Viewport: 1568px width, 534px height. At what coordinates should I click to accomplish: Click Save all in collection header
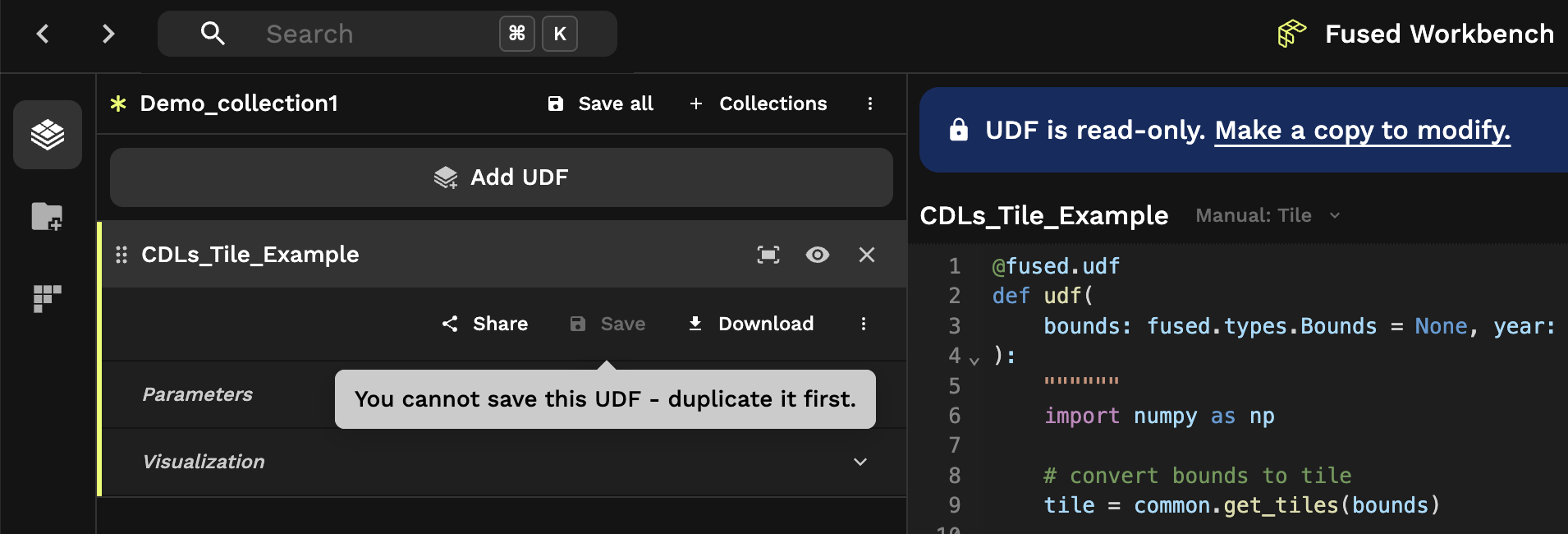pyautogui.click(x=600, y=104)
